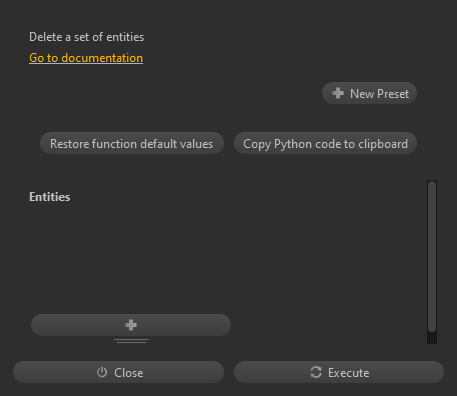Click the double-line grip handle below the plus bar
457x396 pixels.
coord(131,341)
